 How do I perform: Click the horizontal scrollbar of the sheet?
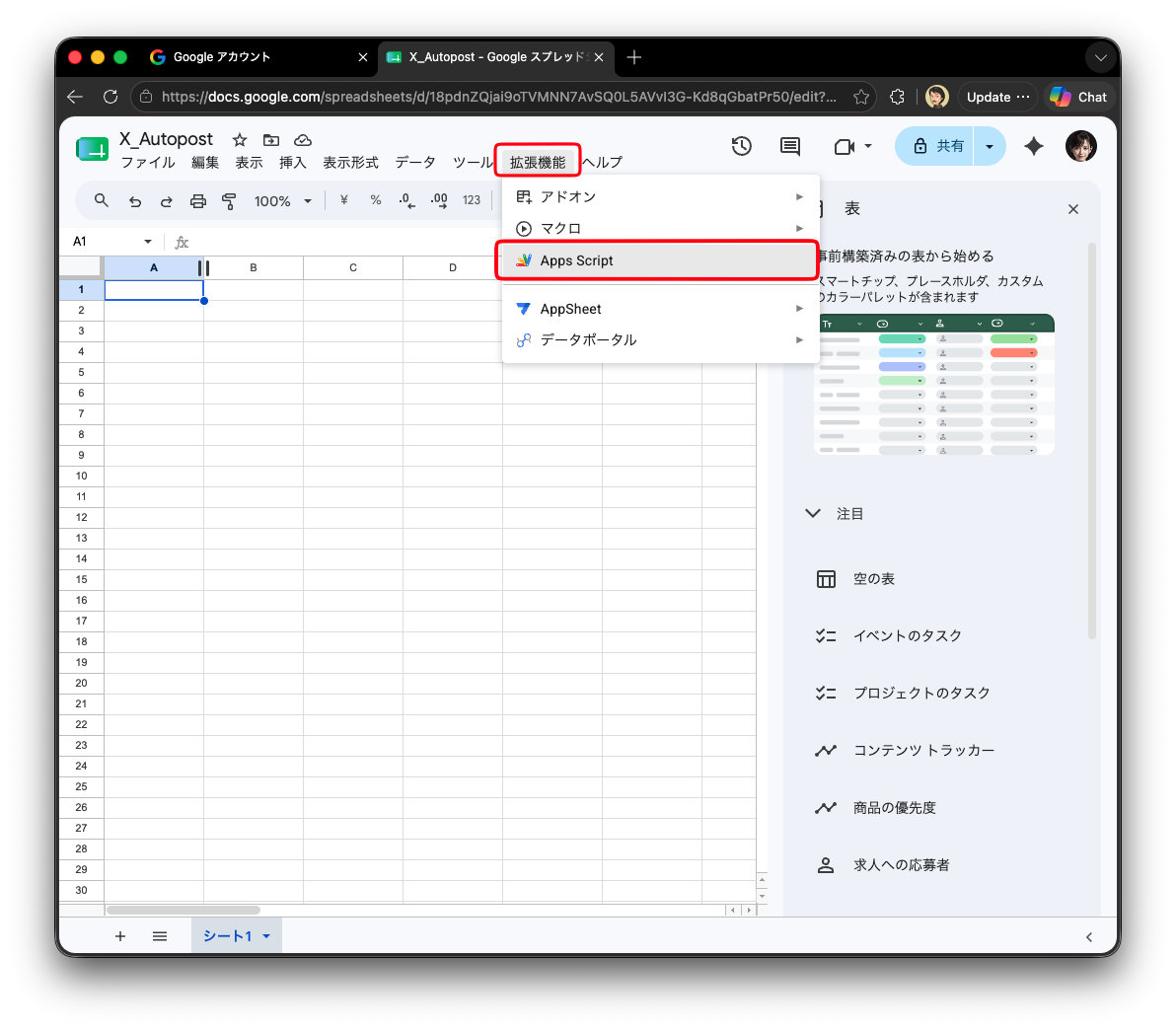[184, 910]
